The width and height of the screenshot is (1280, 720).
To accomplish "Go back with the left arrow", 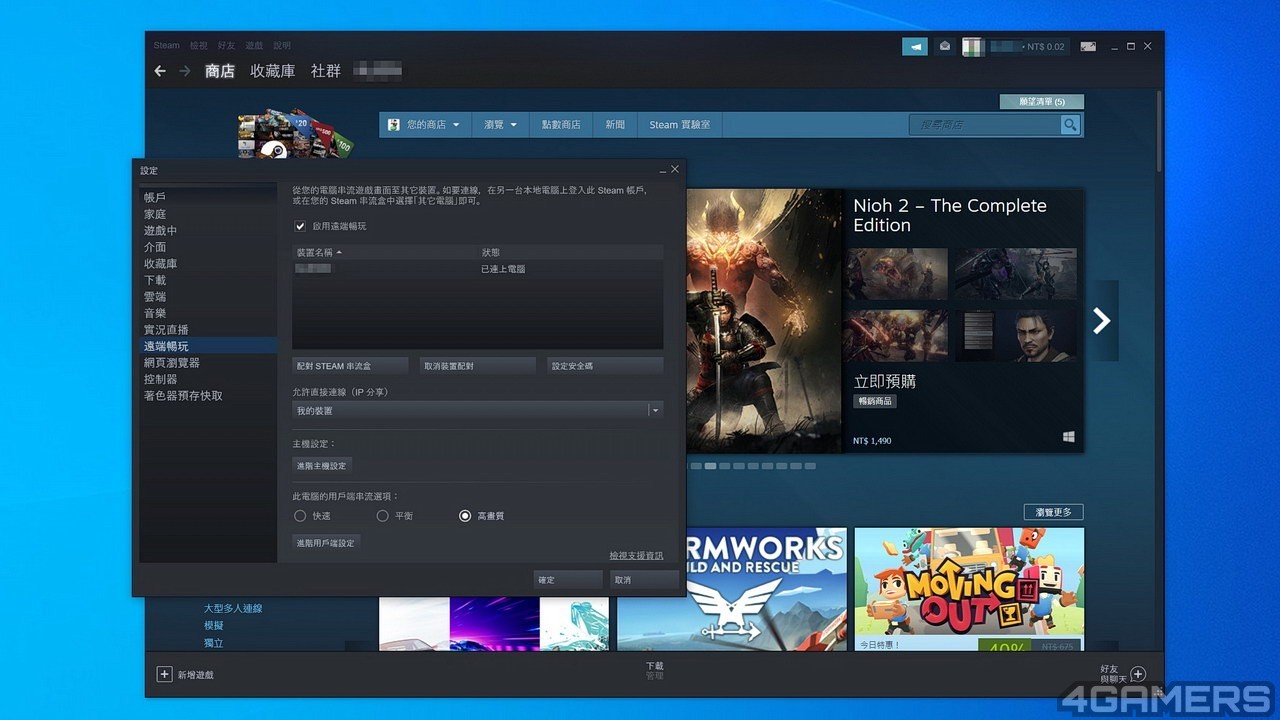I will pyautogui.click(x=160, y=71).
